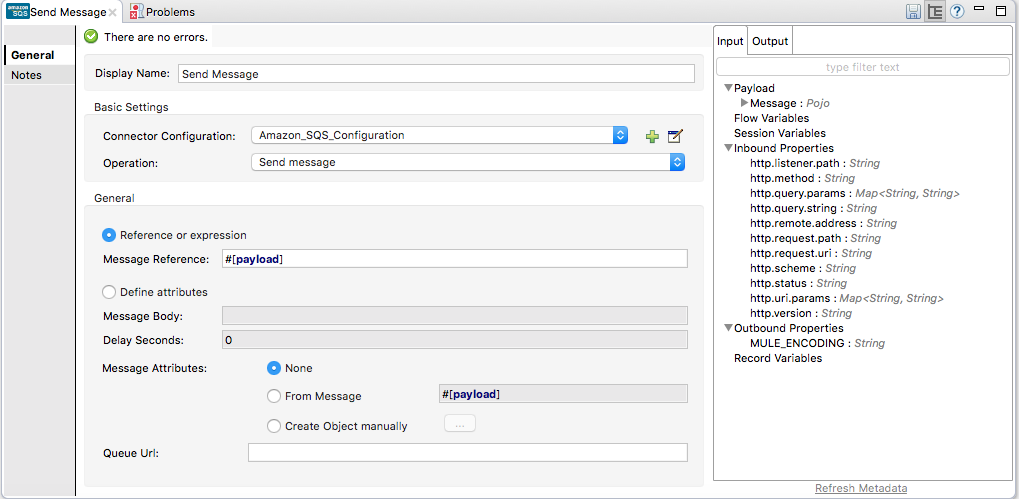1019x499 pixels.
Task: Select http.status : String row
Action: 799,283
